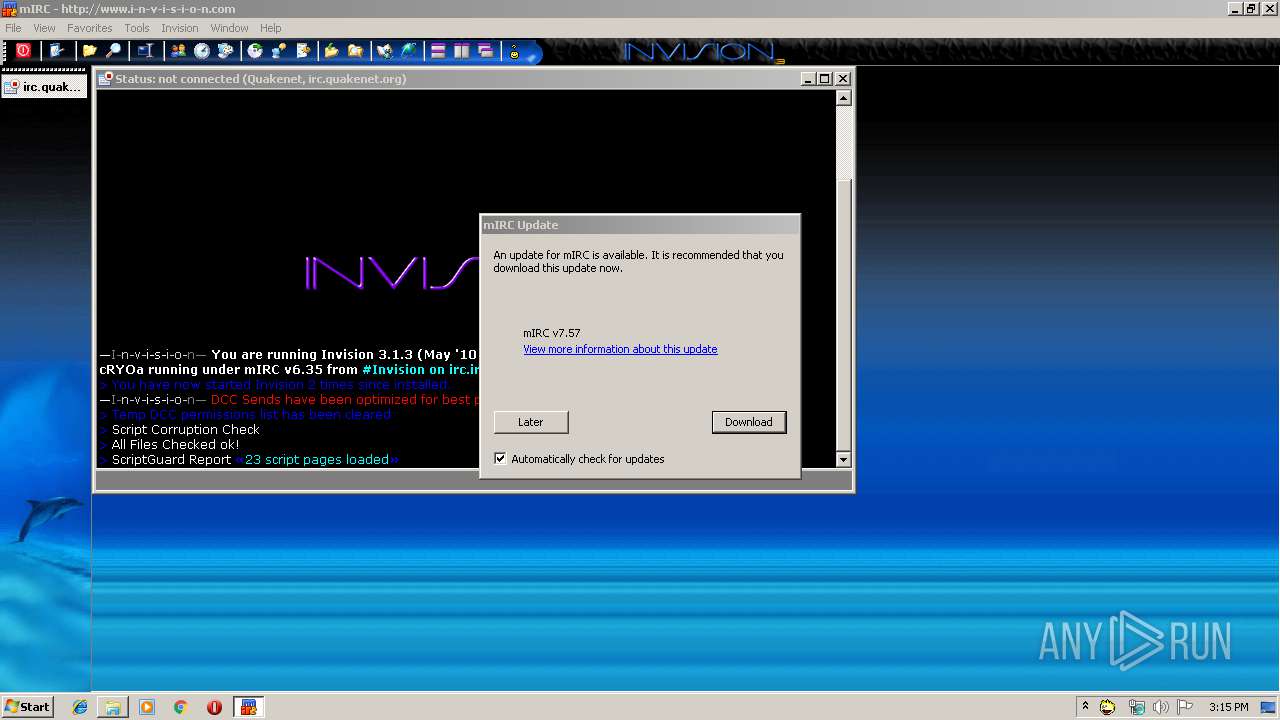Launch the media player taskbar icon
The width and height of the screenshot is (1280, 720).
coord(147,707)
